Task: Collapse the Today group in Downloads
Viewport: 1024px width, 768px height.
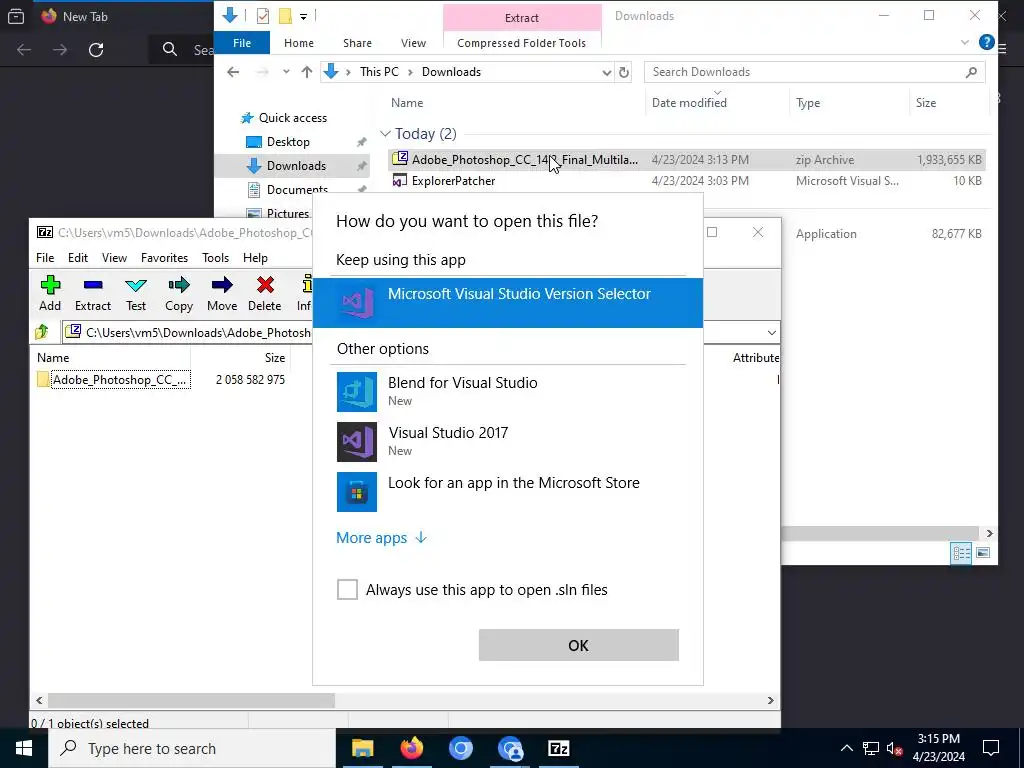Action: pos(385,134)
